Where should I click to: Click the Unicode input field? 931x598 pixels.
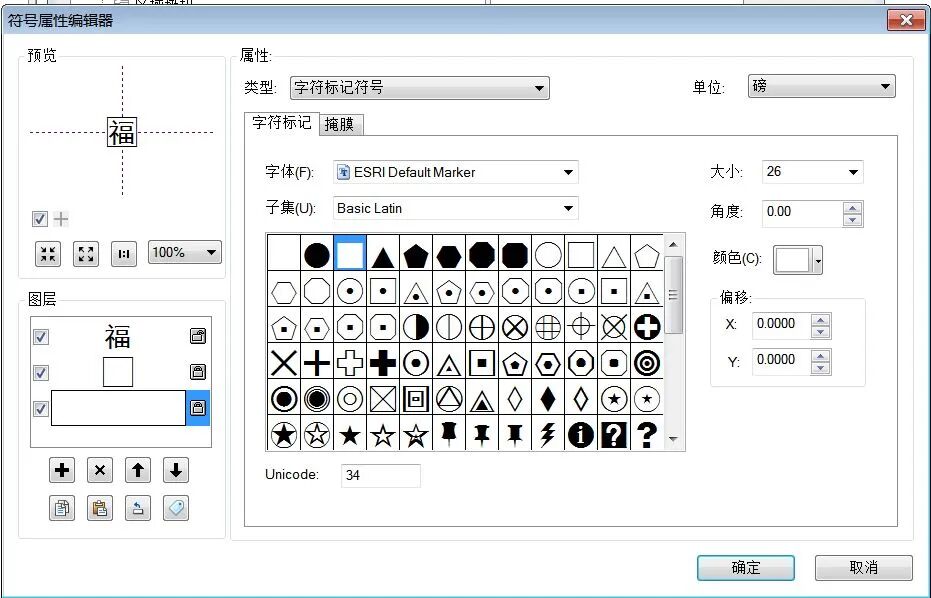pyautogui.click(x=381, y=476)
